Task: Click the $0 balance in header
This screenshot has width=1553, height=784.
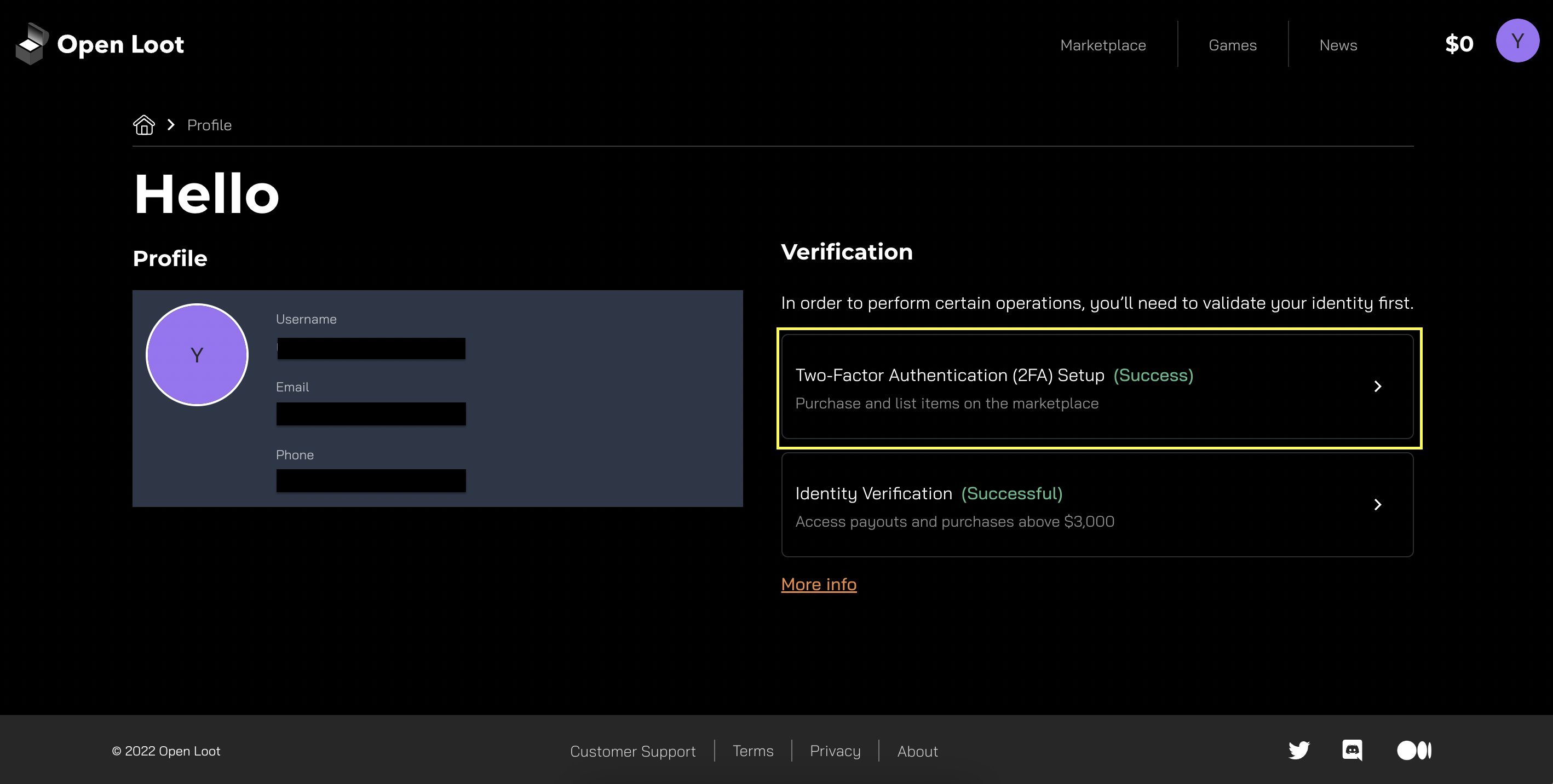Action: pyautogui.click(x=1459, y=44)
